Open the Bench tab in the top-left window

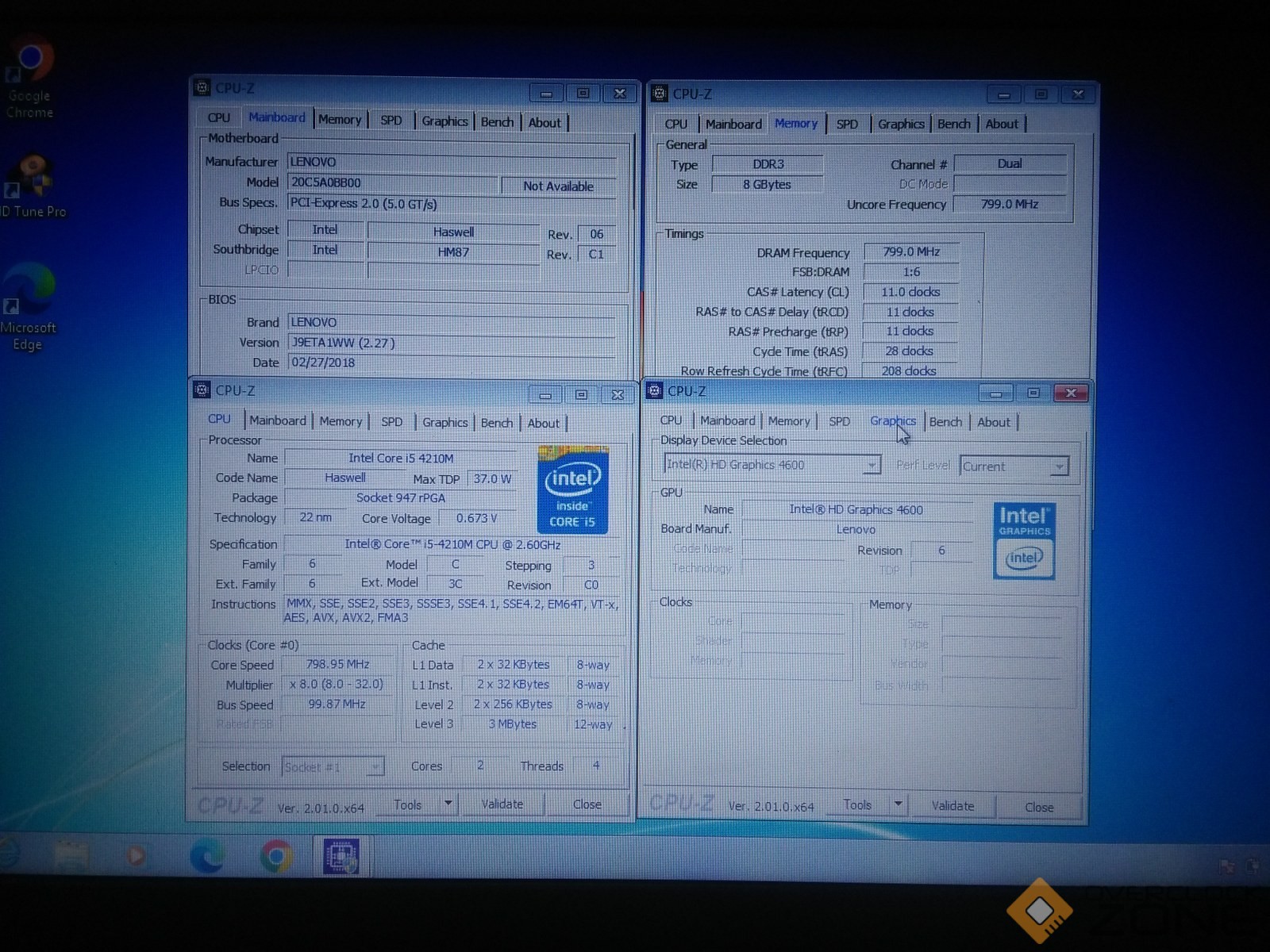tap(497, 121)
